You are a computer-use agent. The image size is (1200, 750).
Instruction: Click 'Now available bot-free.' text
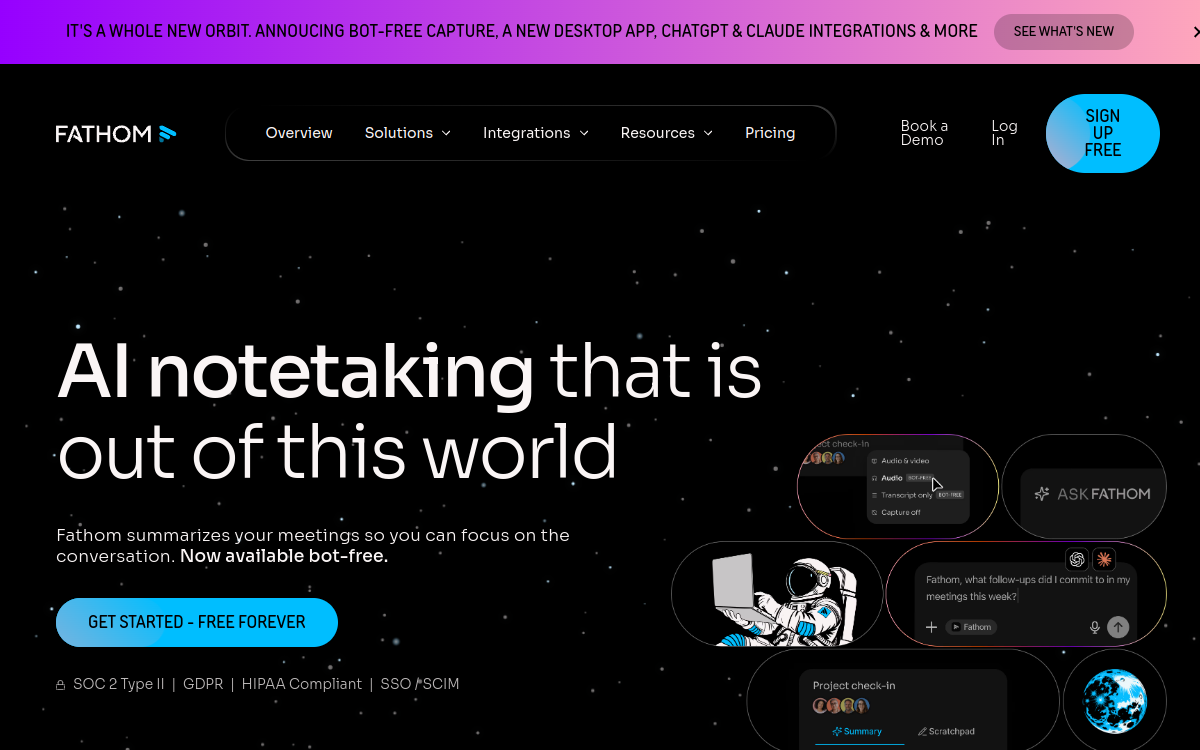pos(284,556)
